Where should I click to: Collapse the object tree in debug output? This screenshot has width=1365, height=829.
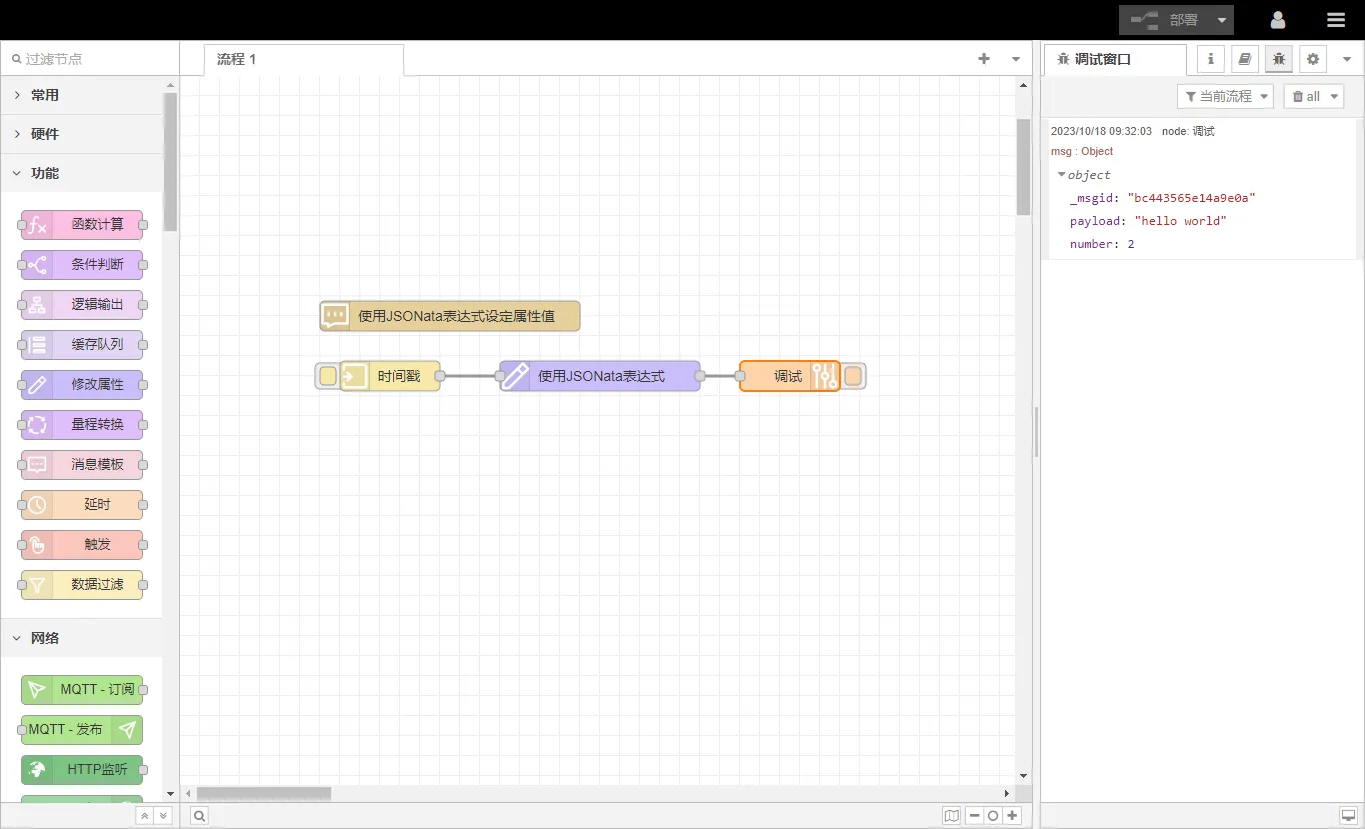pyautogui.click(x=1061, y=175)
